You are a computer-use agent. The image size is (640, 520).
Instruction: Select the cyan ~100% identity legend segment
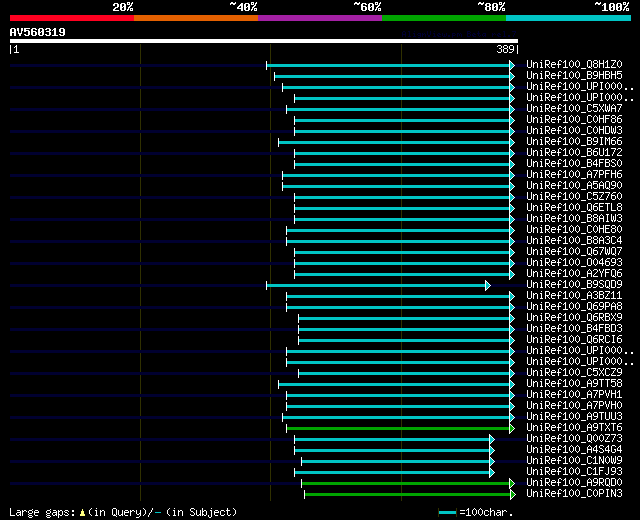[569, 18]
